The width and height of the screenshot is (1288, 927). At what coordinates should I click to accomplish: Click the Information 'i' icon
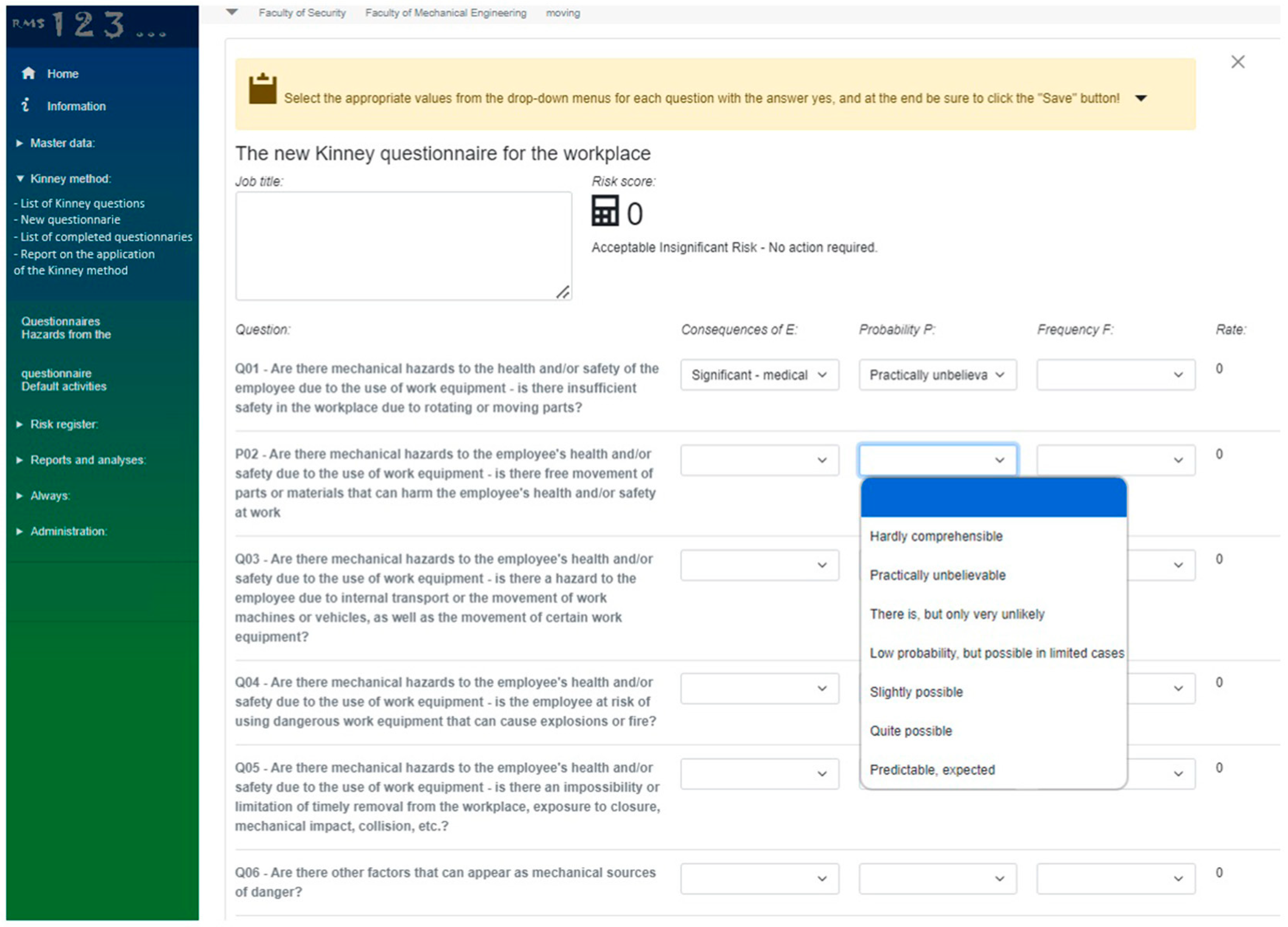coord(25,105)
